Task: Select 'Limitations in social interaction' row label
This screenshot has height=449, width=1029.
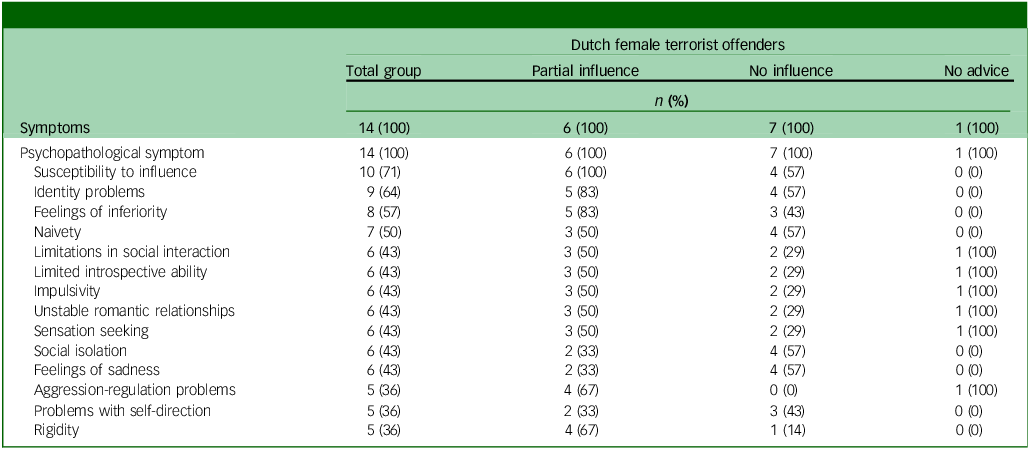Action: pos(131,251)
